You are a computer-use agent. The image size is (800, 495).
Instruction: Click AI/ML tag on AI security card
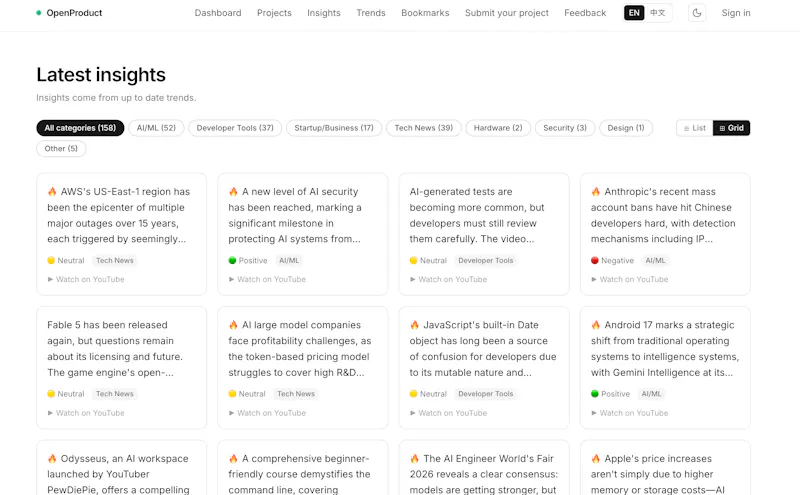289,261
